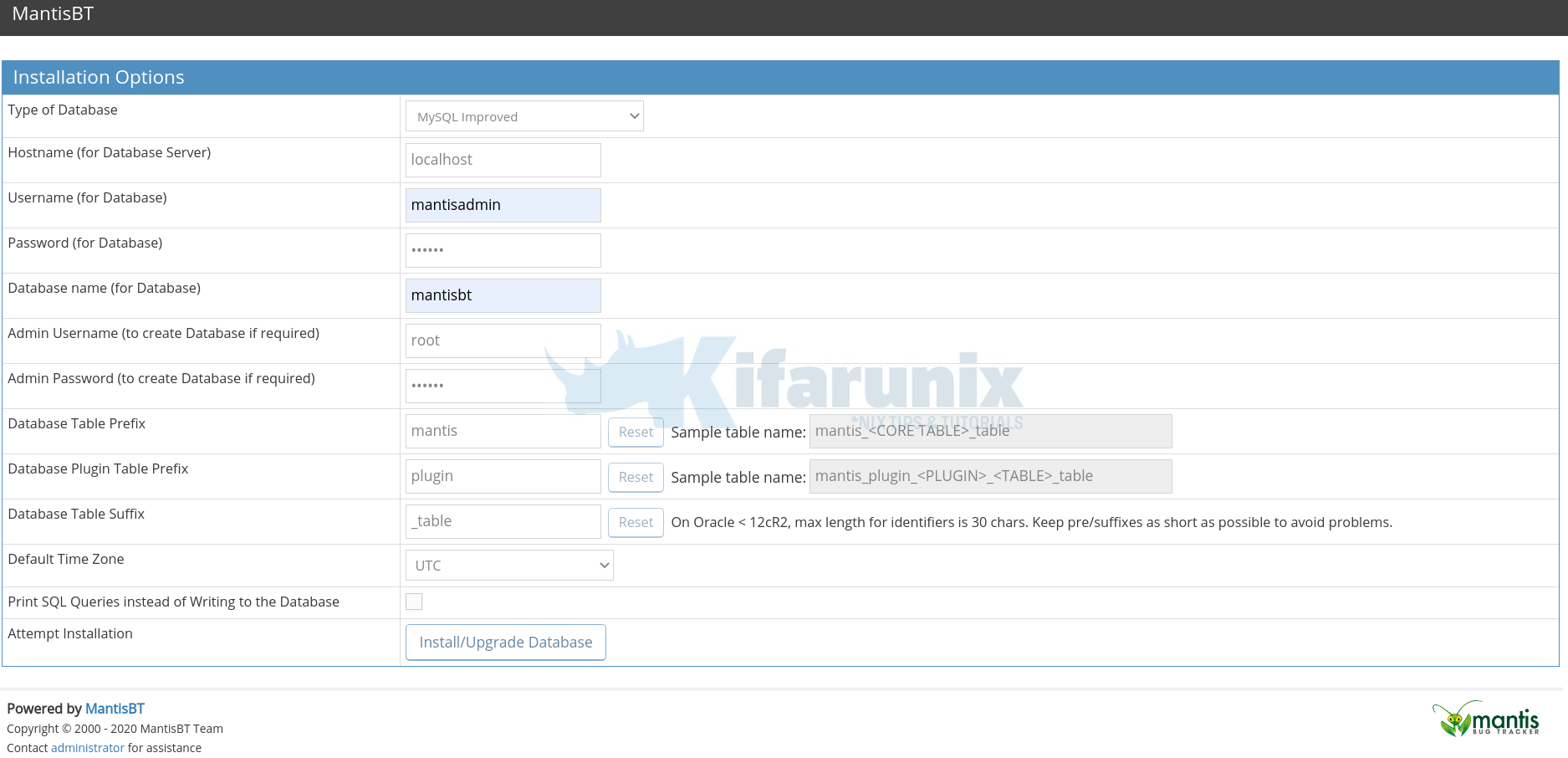Focus the Admin Username field

coord(503,341)
